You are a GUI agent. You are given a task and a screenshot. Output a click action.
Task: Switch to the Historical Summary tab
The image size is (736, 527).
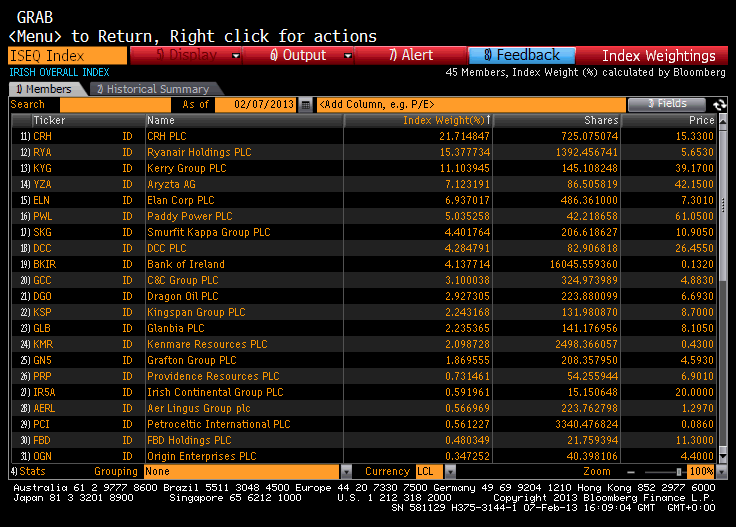[153, 89]
